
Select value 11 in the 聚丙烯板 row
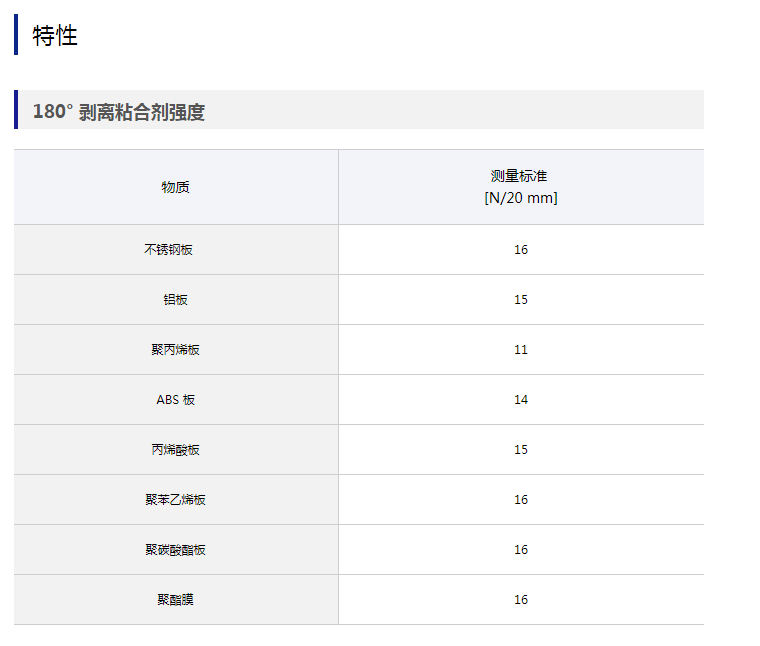pyautogui.click(x=521, y=349)
